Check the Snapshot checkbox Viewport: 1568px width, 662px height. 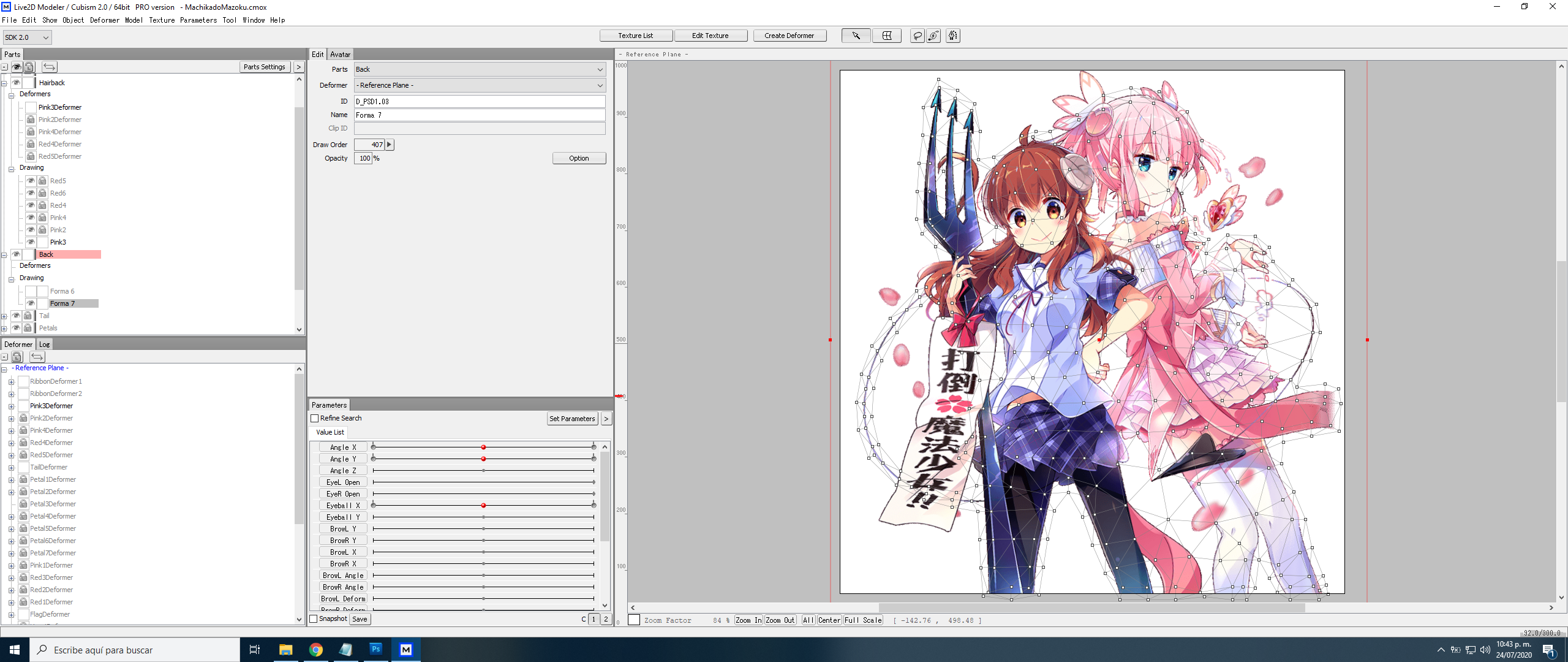click(x=314, y=619)
